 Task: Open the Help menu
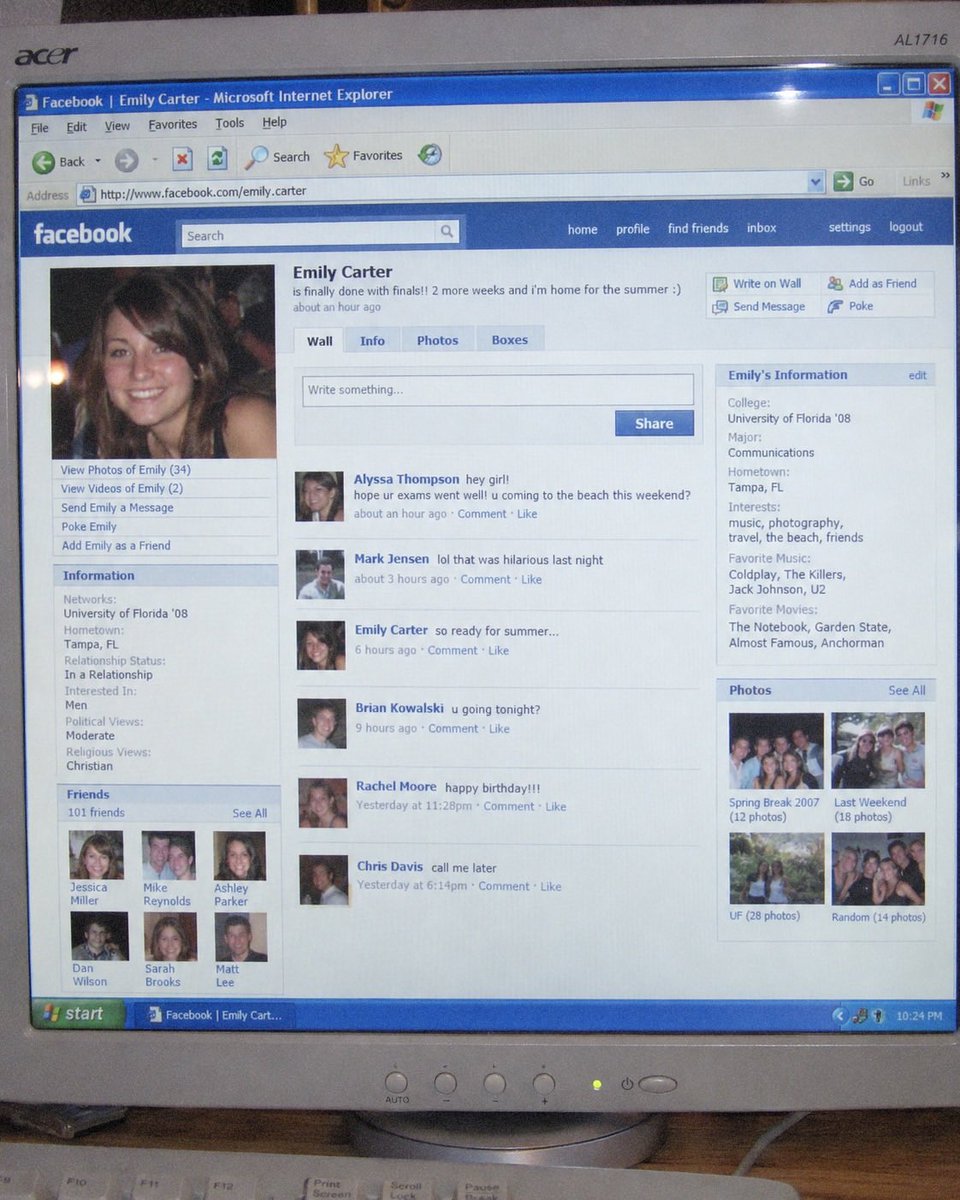275,122
